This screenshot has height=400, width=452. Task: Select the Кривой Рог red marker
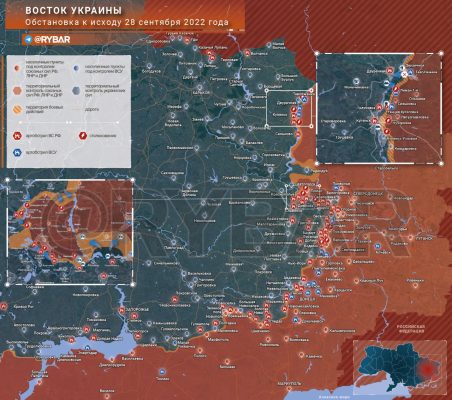[4, 306]
